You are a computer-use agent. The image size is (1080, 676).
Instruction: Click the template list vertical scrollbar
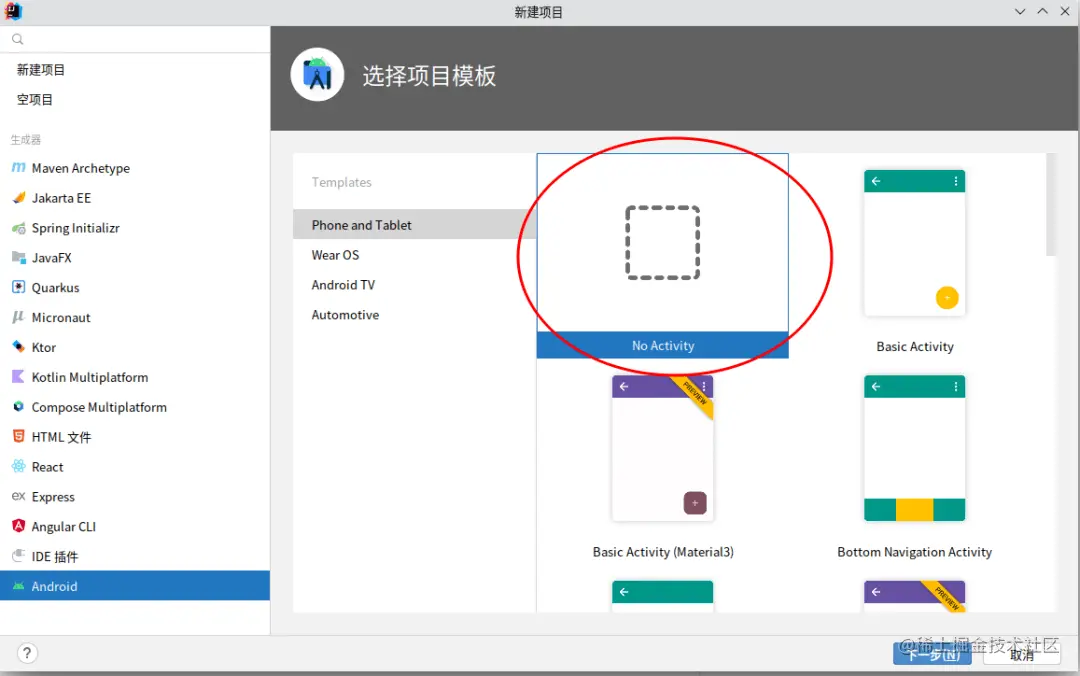[1050, 205]
